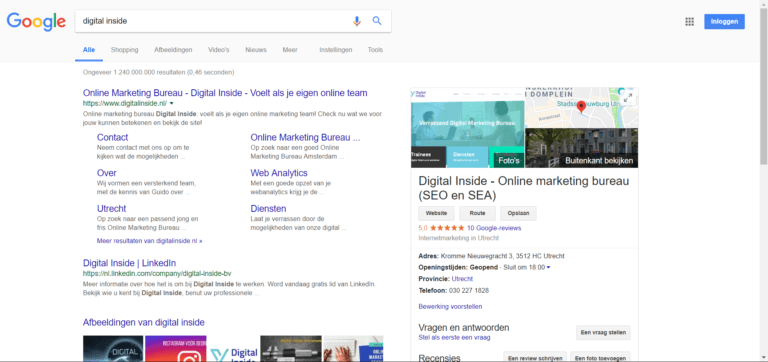This screenshot has width=768, height=362.
Task: Switch to the Nieuws tab
Action: [x=256, y=50]
